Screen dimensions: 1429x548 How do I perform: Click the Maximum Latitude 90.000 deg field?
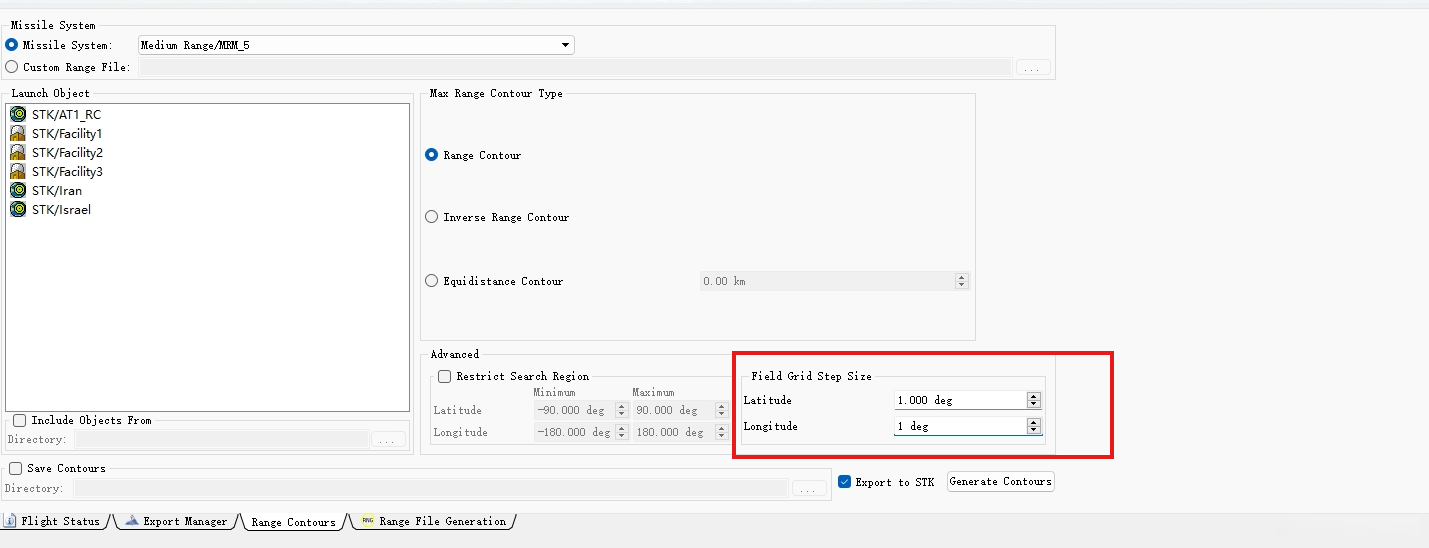tap(674, 410)
